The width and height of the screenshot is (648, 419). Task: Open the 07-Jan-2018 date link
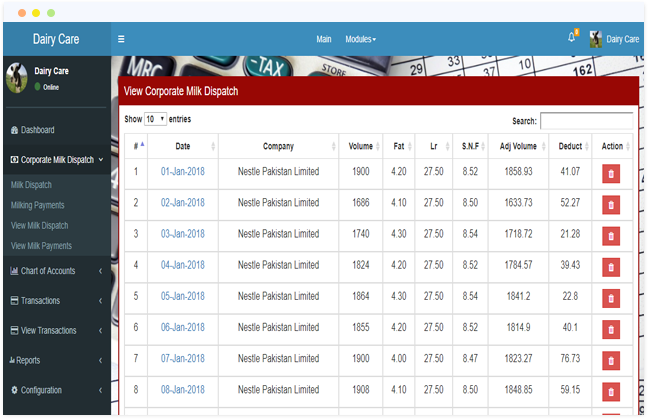183,359
